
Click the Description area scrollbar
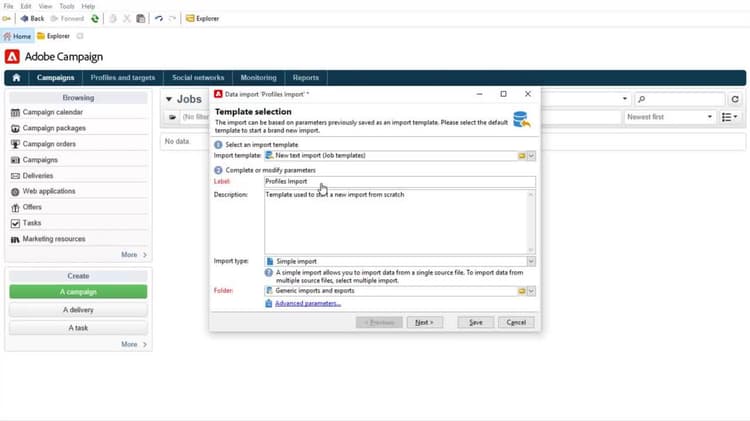click(x=530, y=222)
